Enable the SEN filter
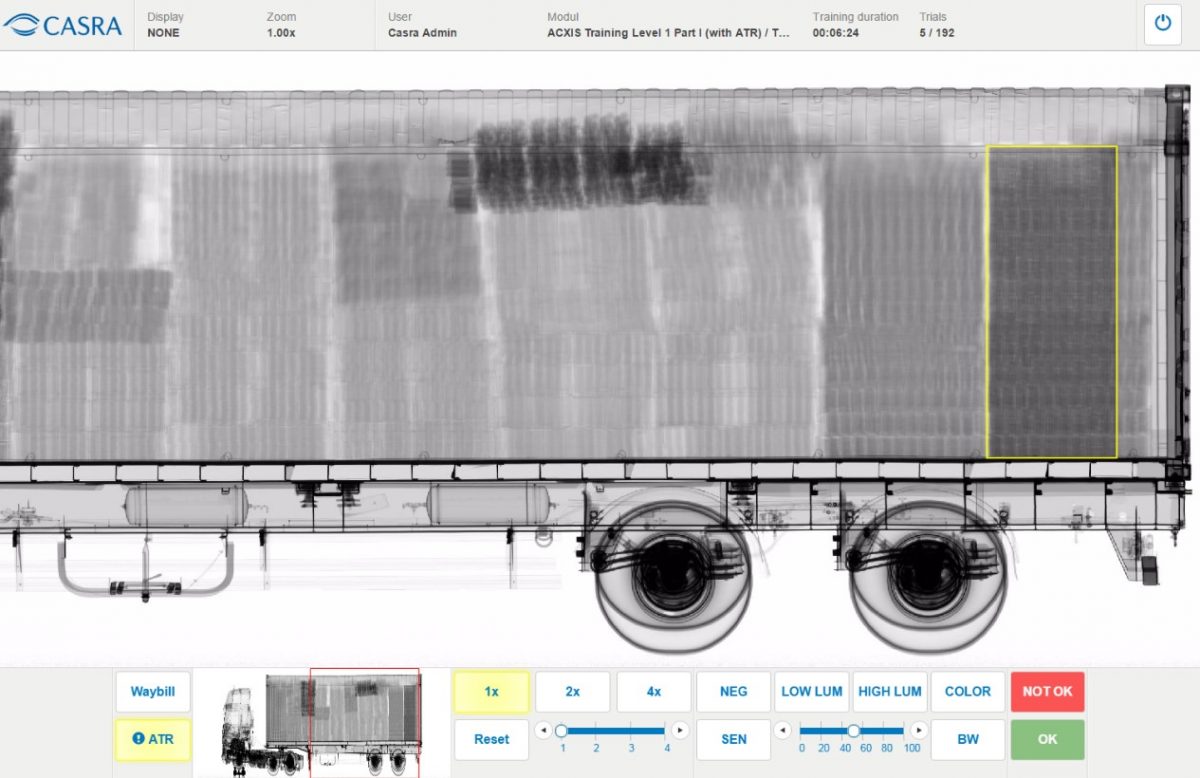This screenshot has width=1200, height=778. point(733,739)
